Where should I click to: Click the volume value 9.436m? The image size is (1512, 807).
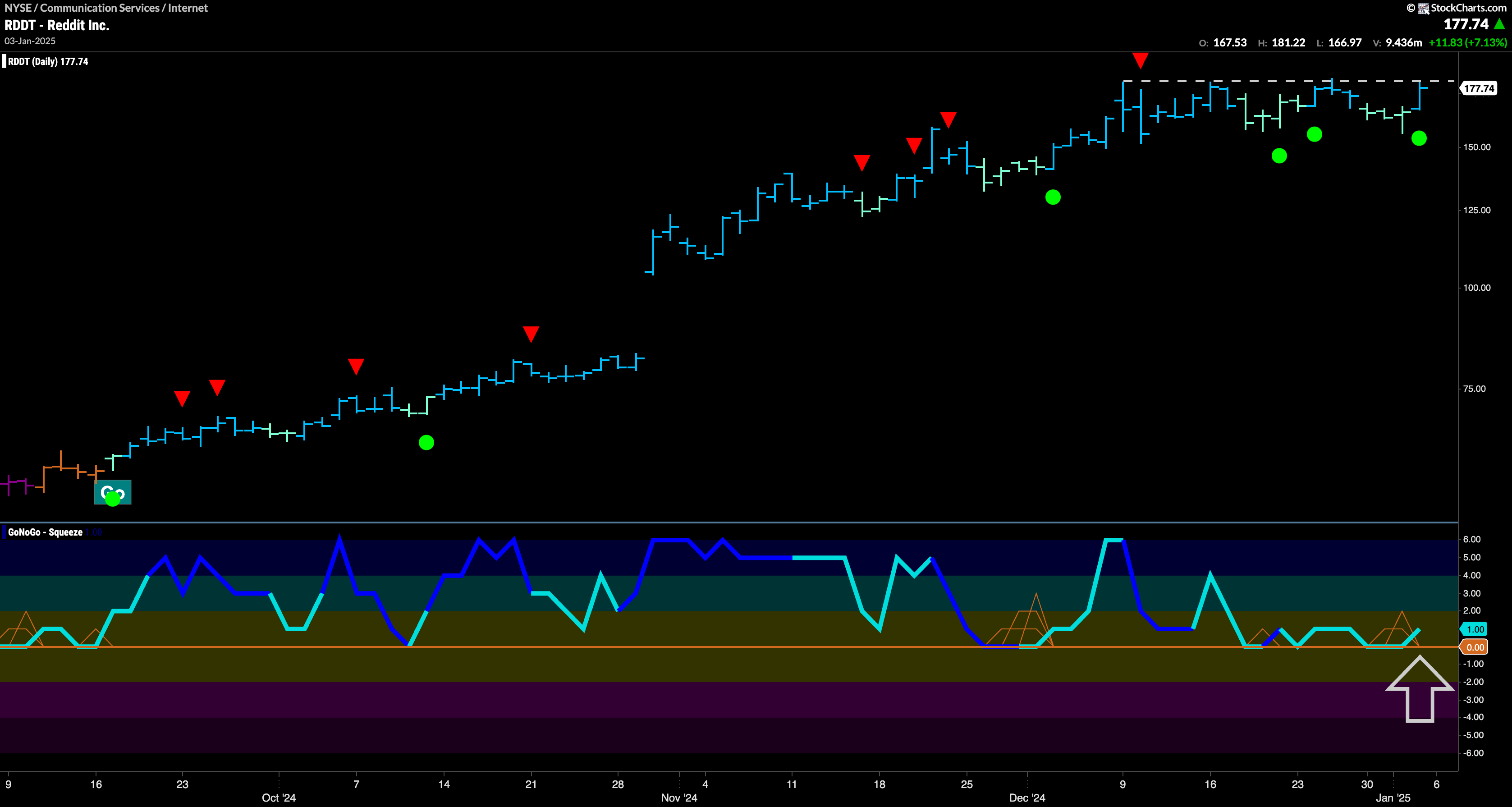click(1403, 43)
